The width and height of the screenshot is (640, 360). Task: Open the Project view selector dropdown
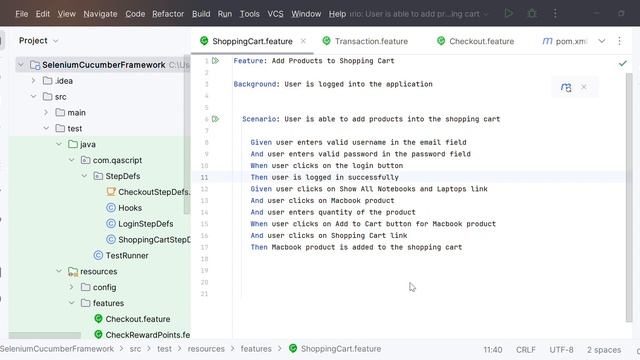[x=56, y=41]
